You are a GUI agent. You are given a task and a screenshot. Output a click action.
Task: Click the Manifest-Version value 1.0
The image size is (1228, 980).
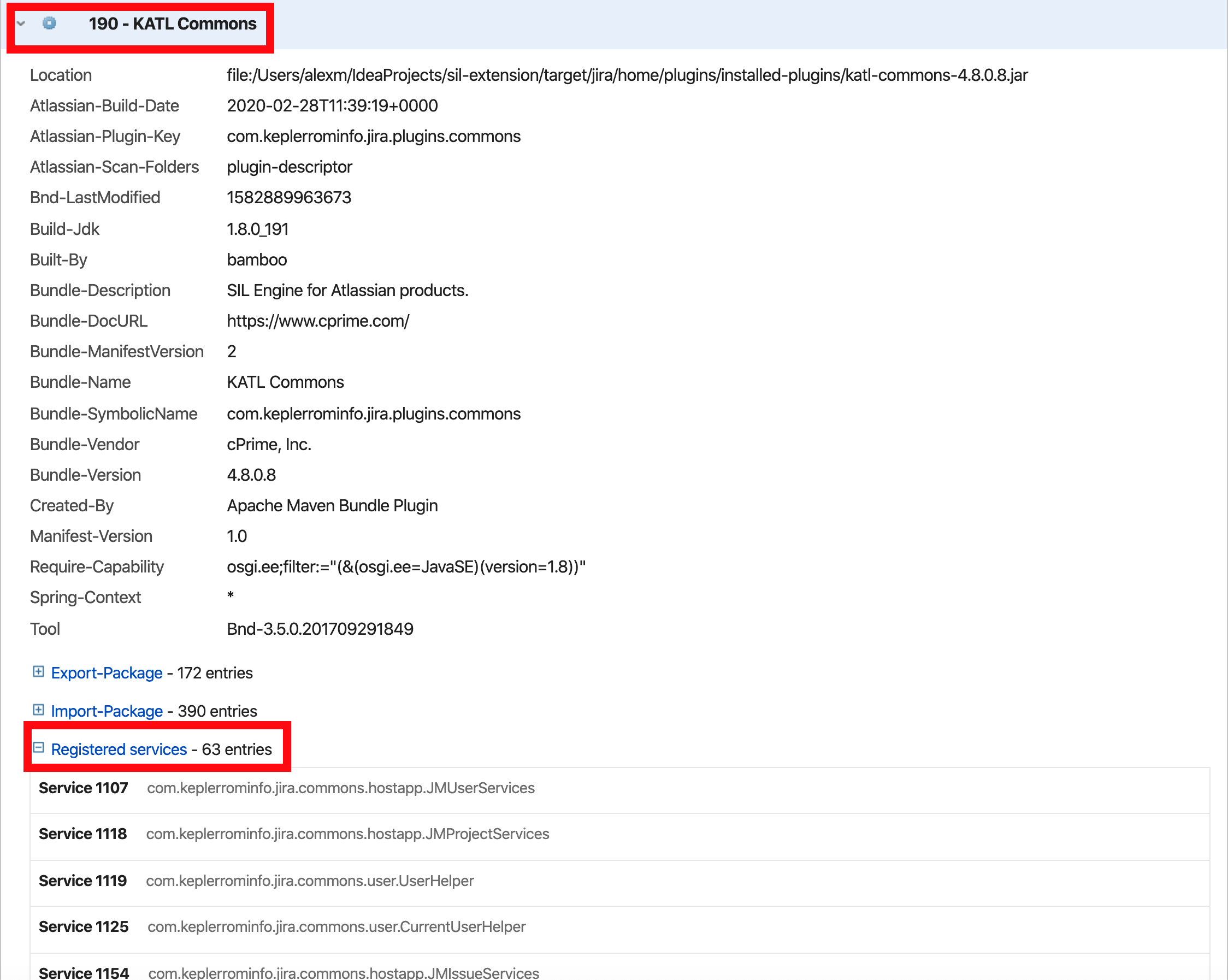pyautogui.click(x=237, y=536)
